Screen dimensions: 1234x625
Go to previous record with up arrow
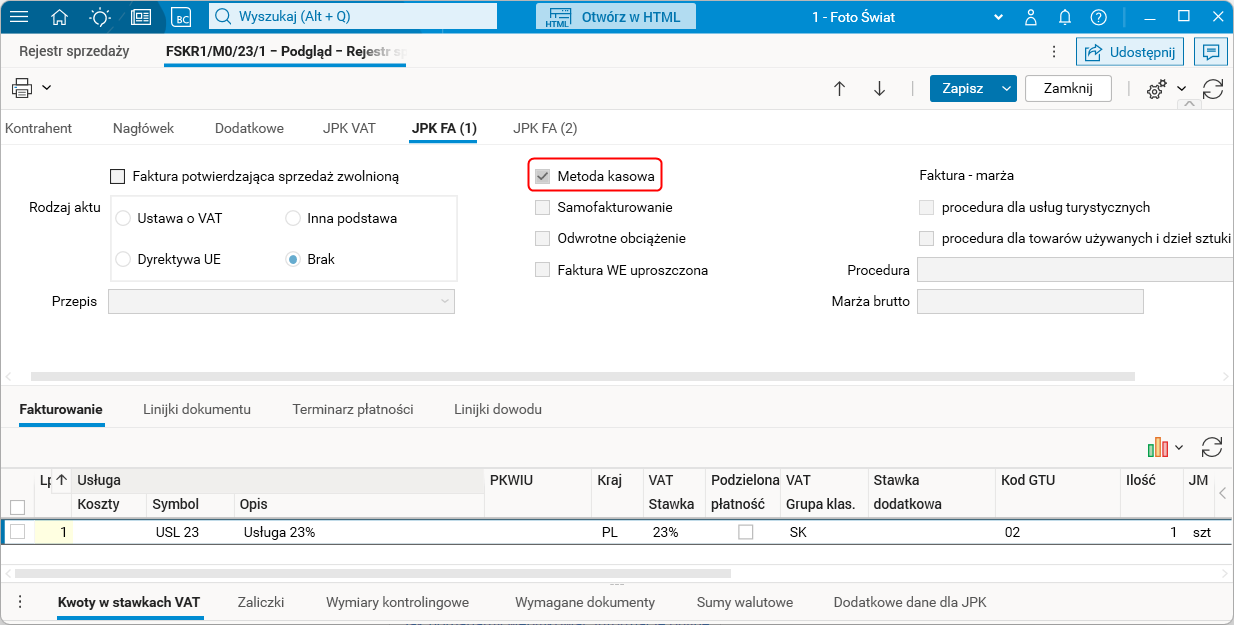(840, 88)
